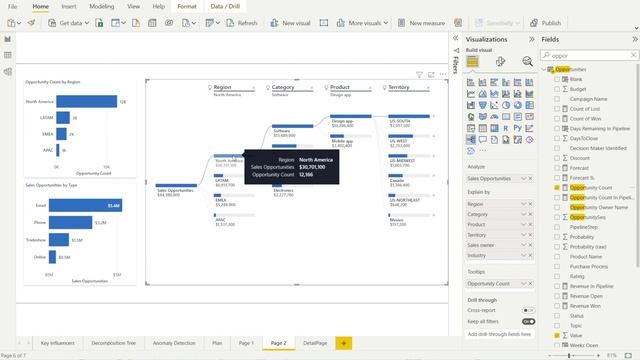Click the visual header filter icon
Image resolution: width=640 pixels, height=360 pixels.
coord(419,75)
